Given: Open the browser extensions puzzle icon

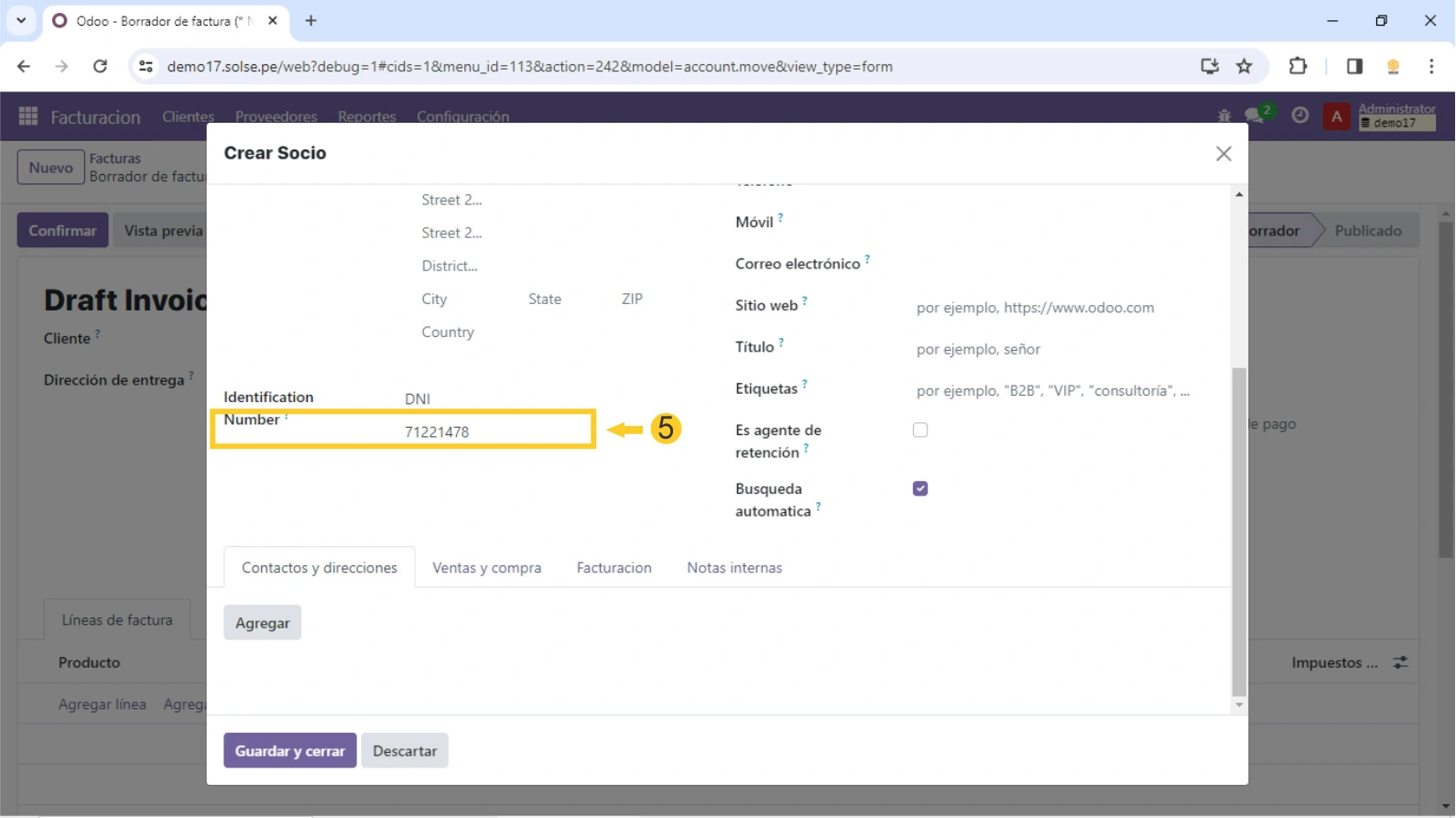Looking at the screenshot, I should click(x=1298, y=66).
